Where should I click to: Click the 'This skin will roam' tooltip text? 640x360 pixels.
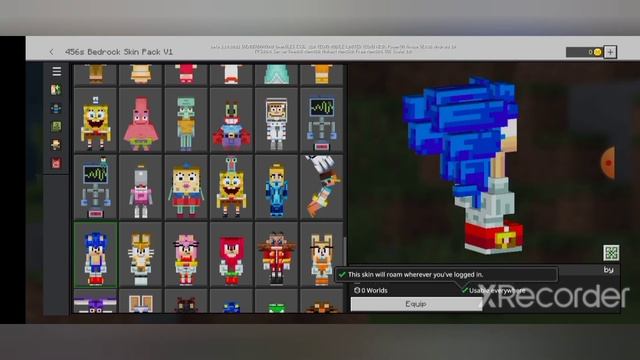coord(415,275)
